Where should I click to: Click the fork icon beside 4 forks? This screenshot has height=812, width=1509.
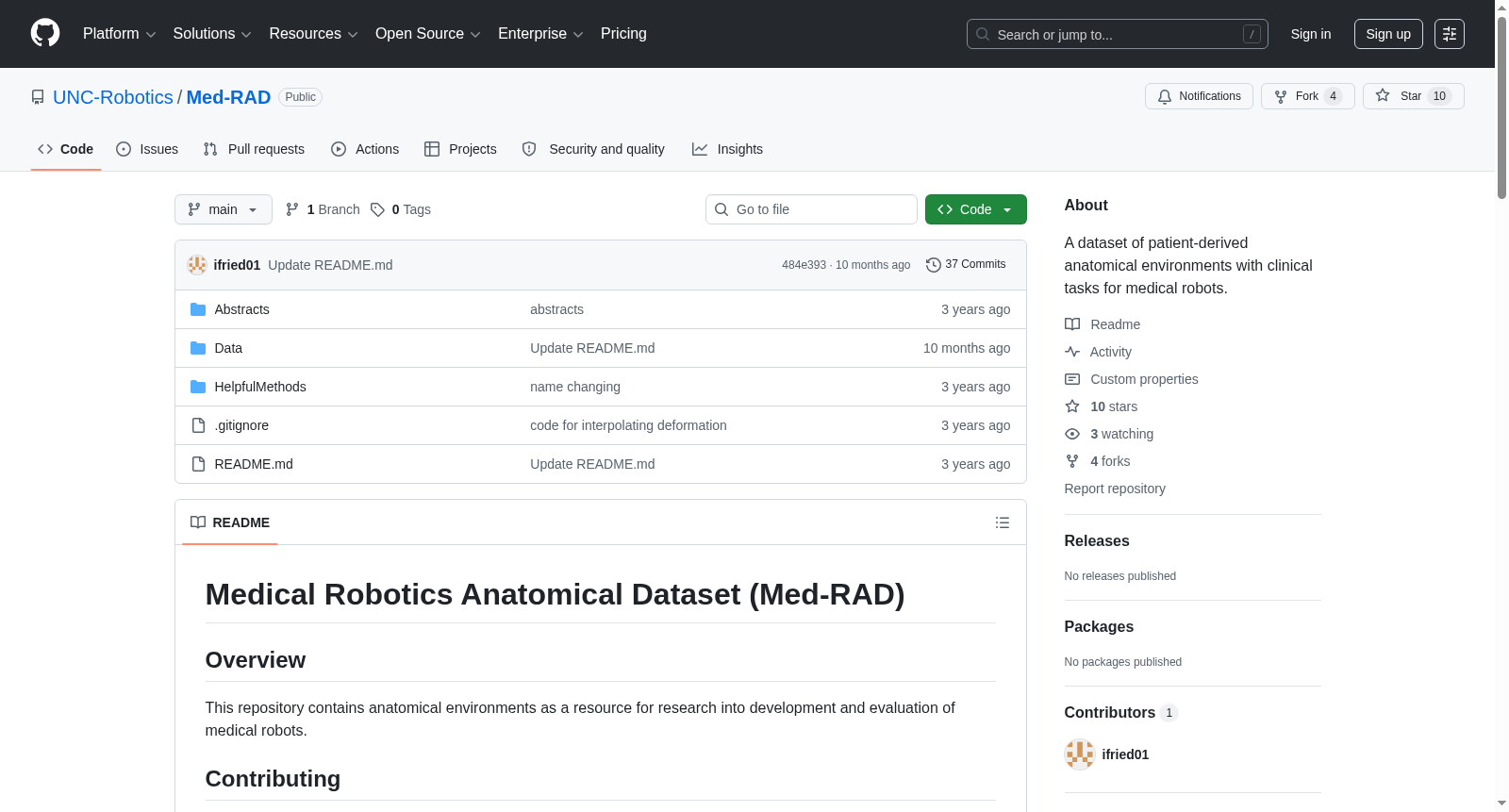click(1072, 461)
